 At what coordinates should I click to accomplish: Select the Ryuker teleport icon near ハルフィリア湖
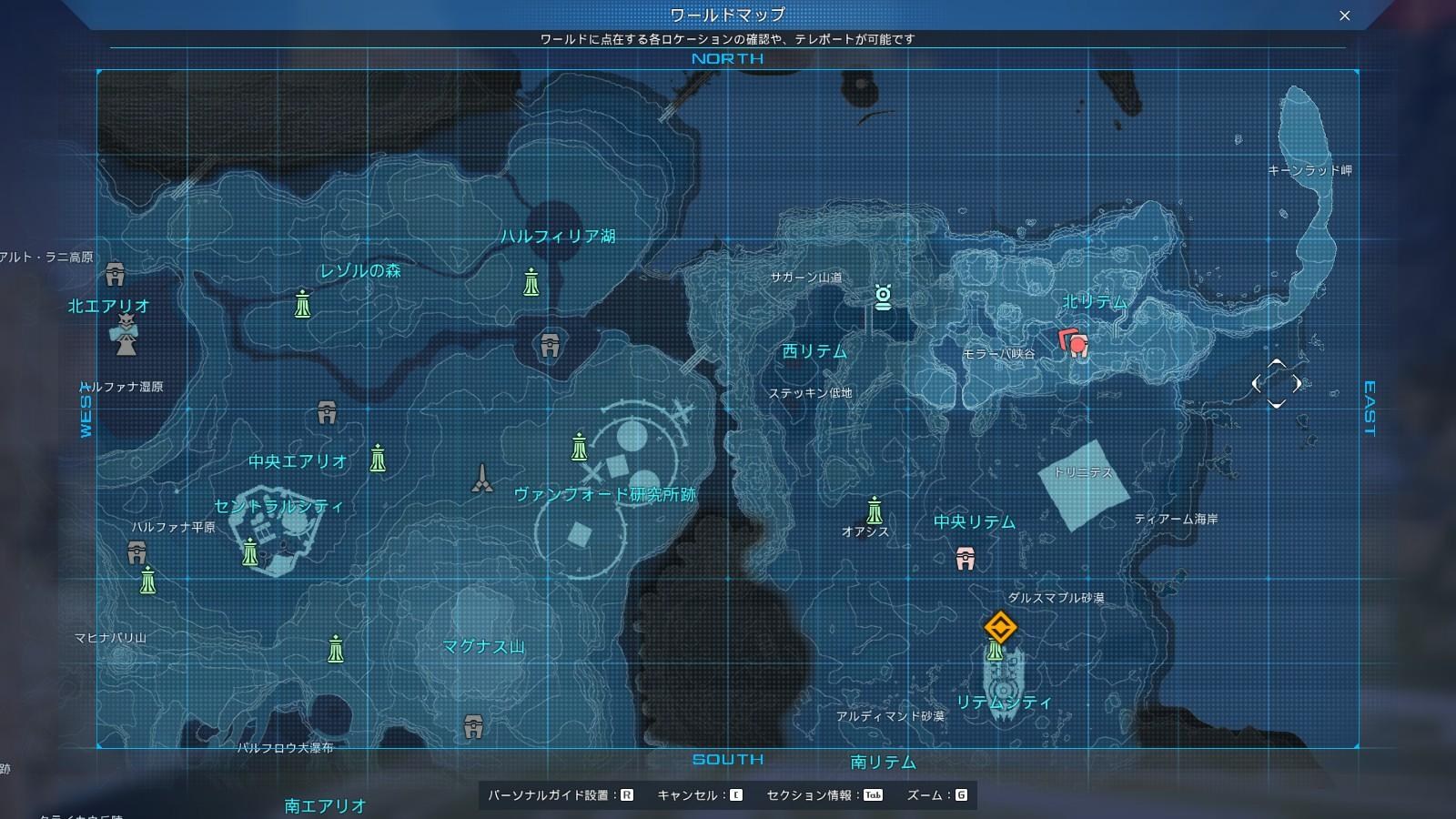pos(532,282)
